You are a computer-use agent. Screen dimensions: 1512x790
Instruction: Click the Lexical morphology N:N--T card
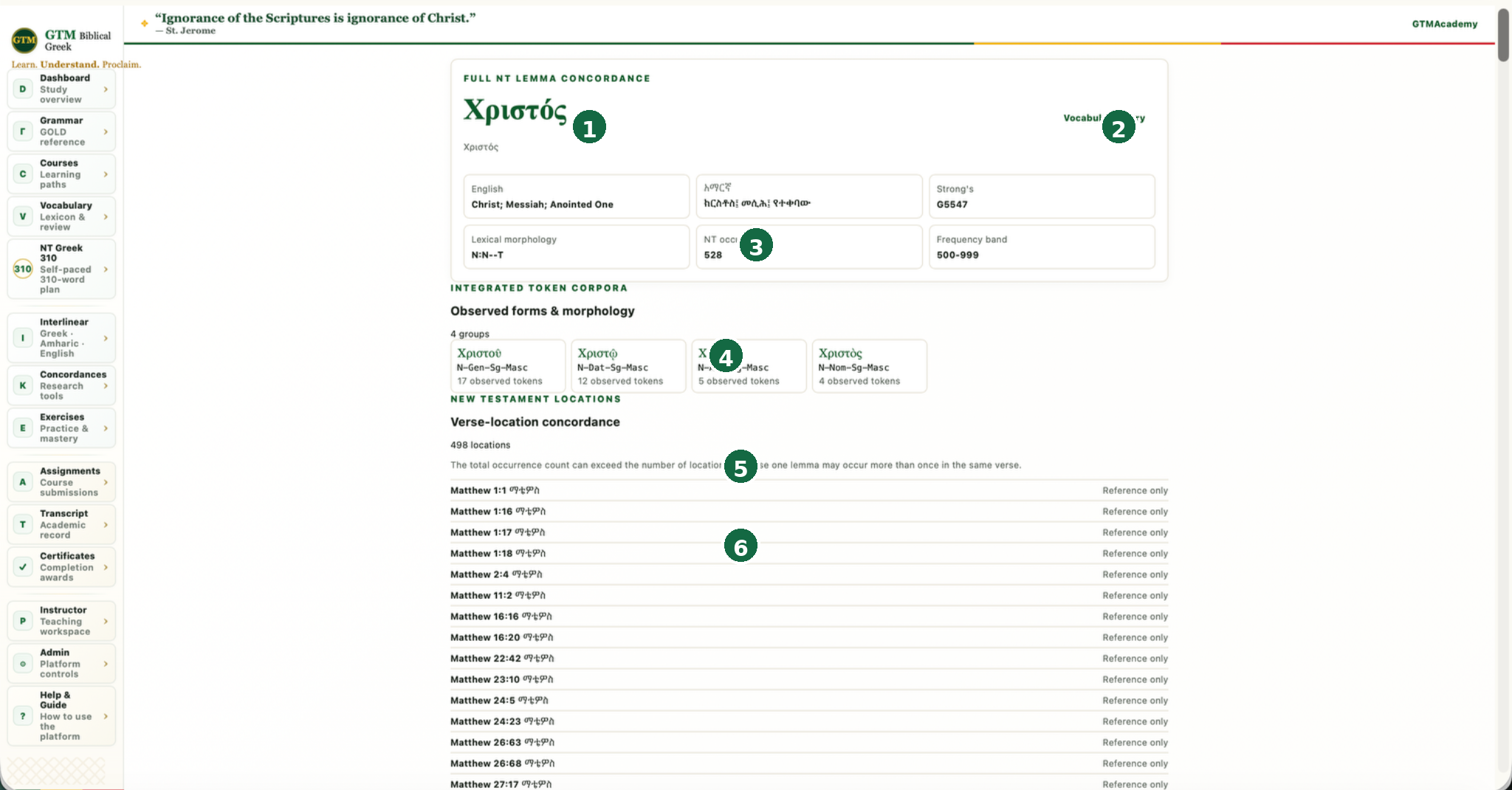[577, 247]
